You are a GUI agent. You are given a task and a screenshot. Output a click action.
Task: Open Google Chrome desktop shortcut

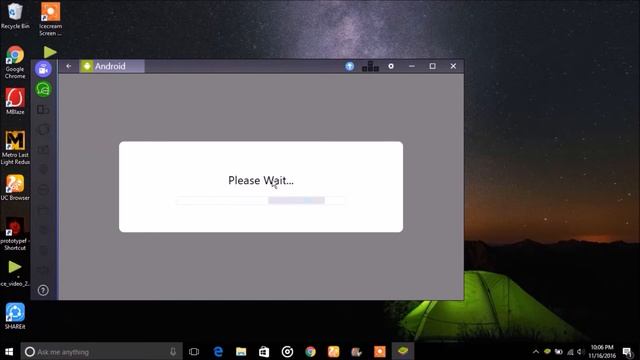pyautogui.click(x=15, y=62)
